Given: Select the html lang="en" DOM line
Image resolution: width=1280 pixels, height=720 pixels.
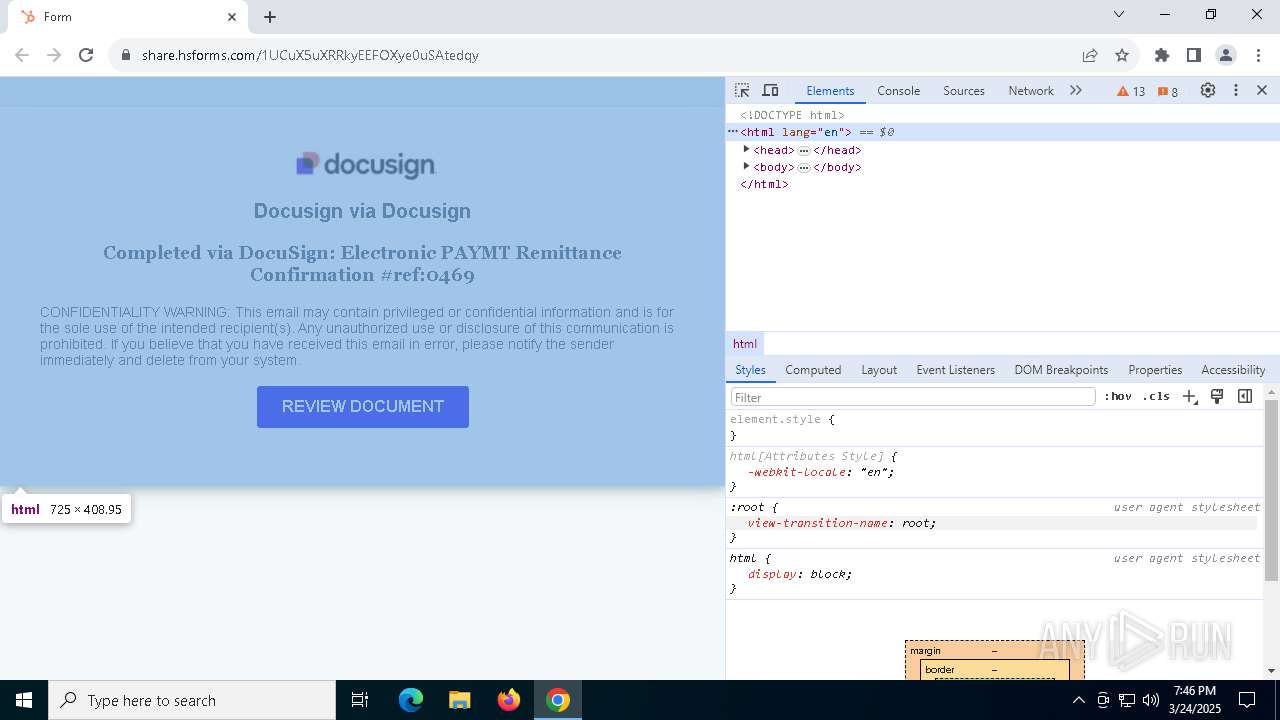Looking at the screenshot, I should [1003, 132].
